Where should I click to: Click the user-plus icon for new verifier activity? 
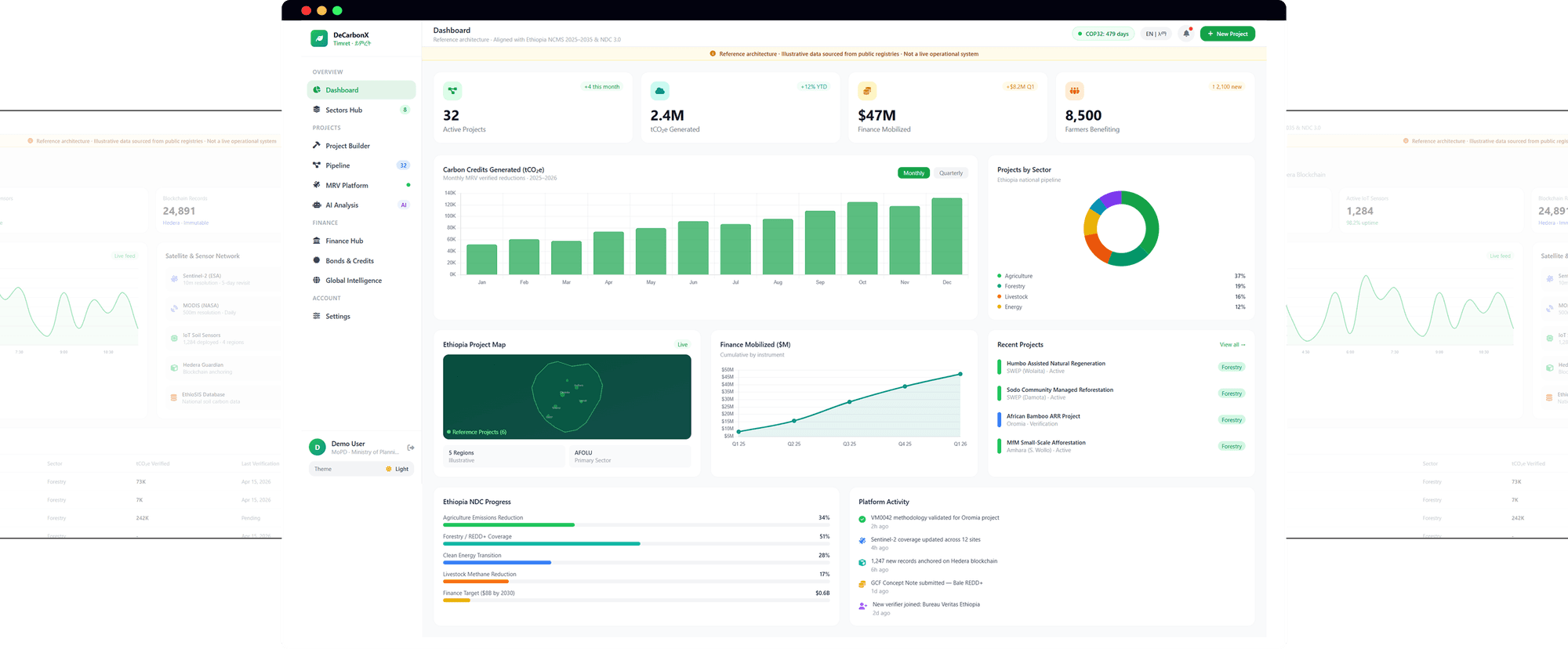pos(862,605)
